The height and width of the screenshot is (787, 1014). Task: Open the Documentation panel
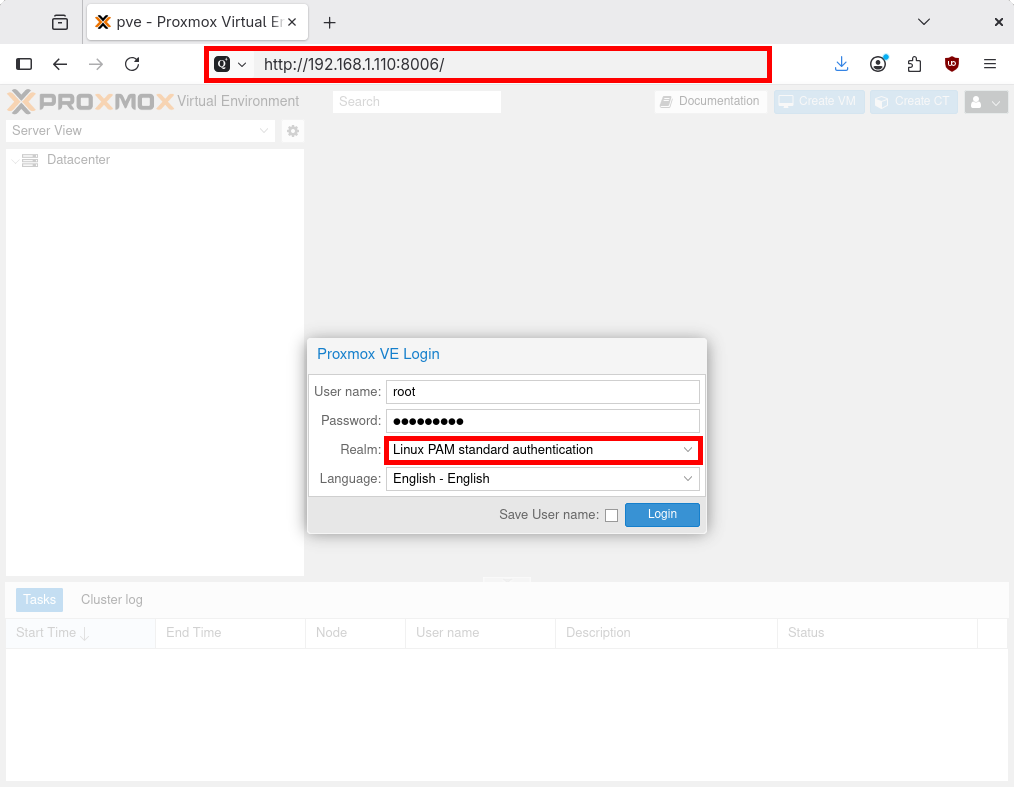[x=710, y=101]
